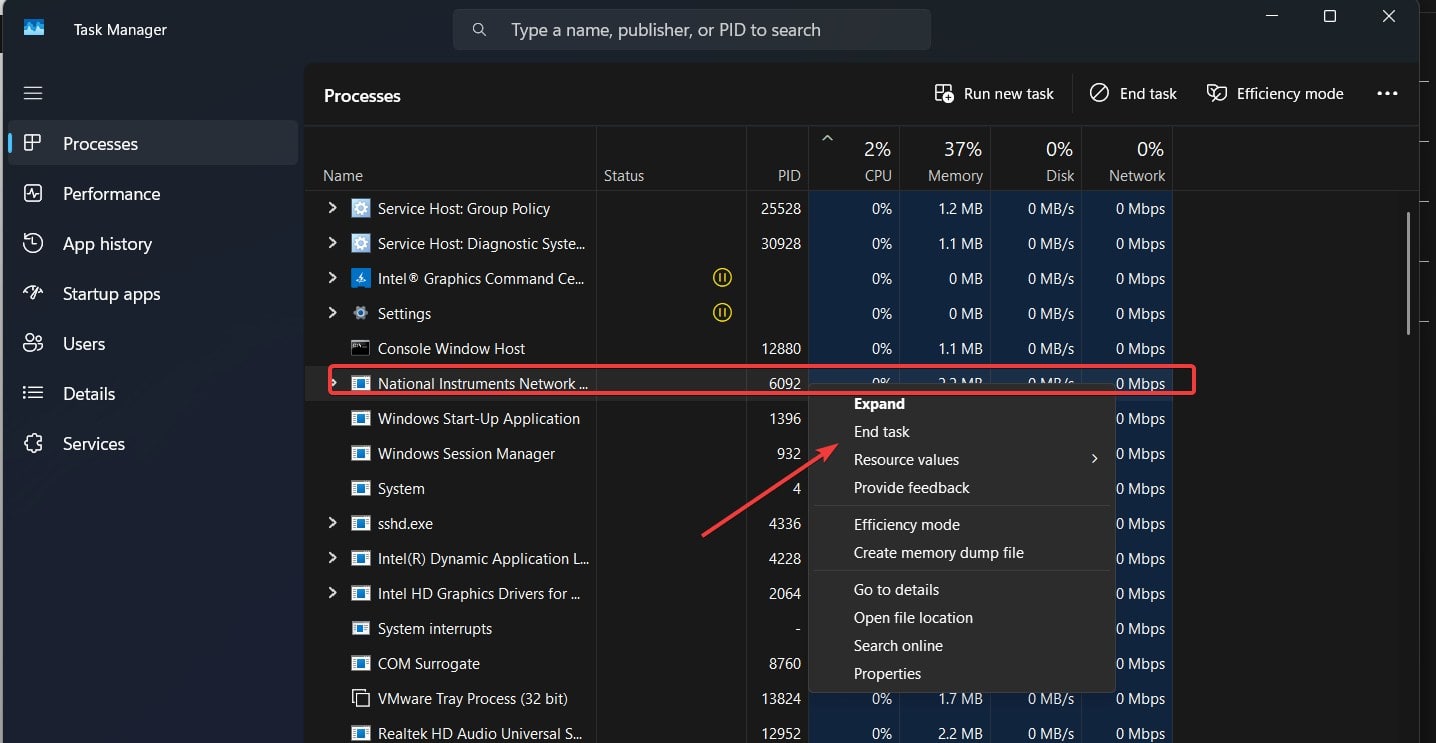Open the Users page in sidebar

pyautogui.click(x=83, y=344)
